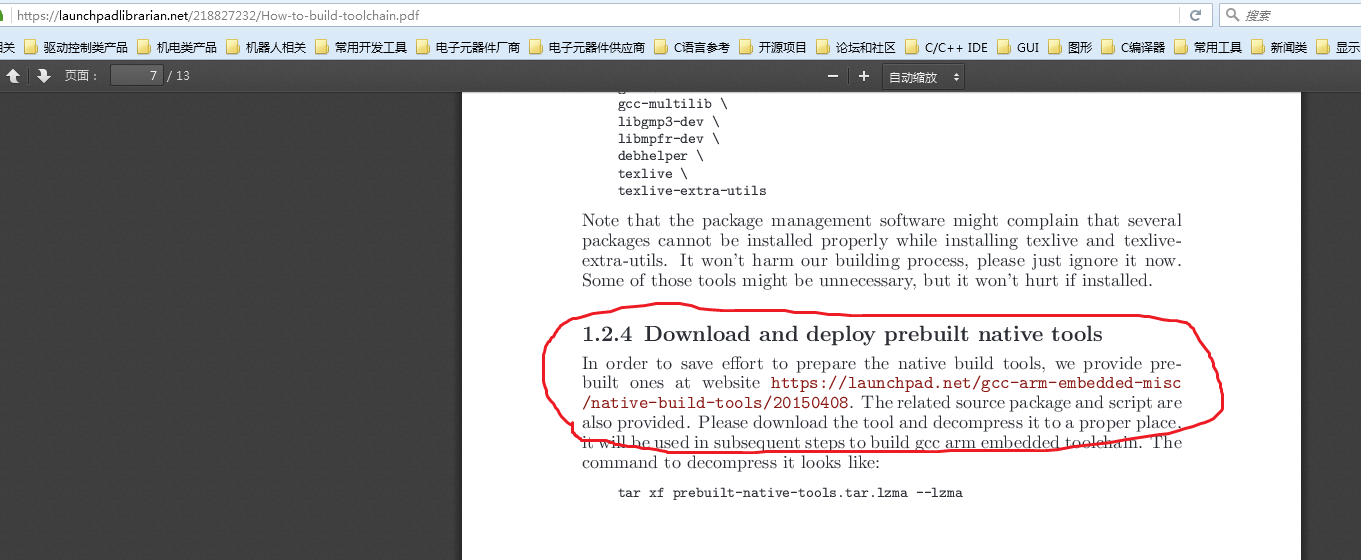Image resolution: width=1361 pixels, height=560 pixels.
Task: Open the C/C++ IDE bookmarks folder
Action: pyautogui.click(x=946, y=47)
